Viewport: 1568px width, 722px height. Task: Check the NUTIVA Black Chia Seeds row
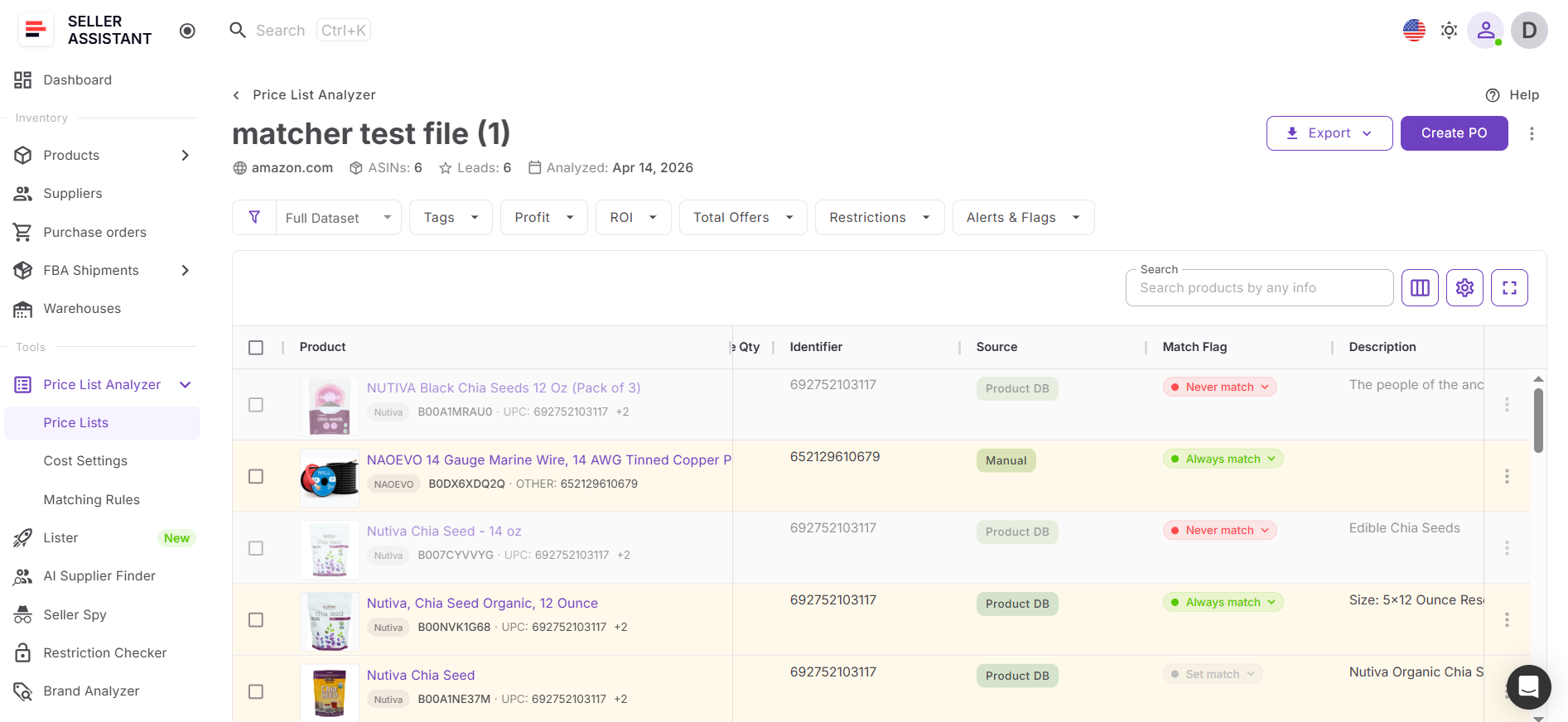point(256,405)
